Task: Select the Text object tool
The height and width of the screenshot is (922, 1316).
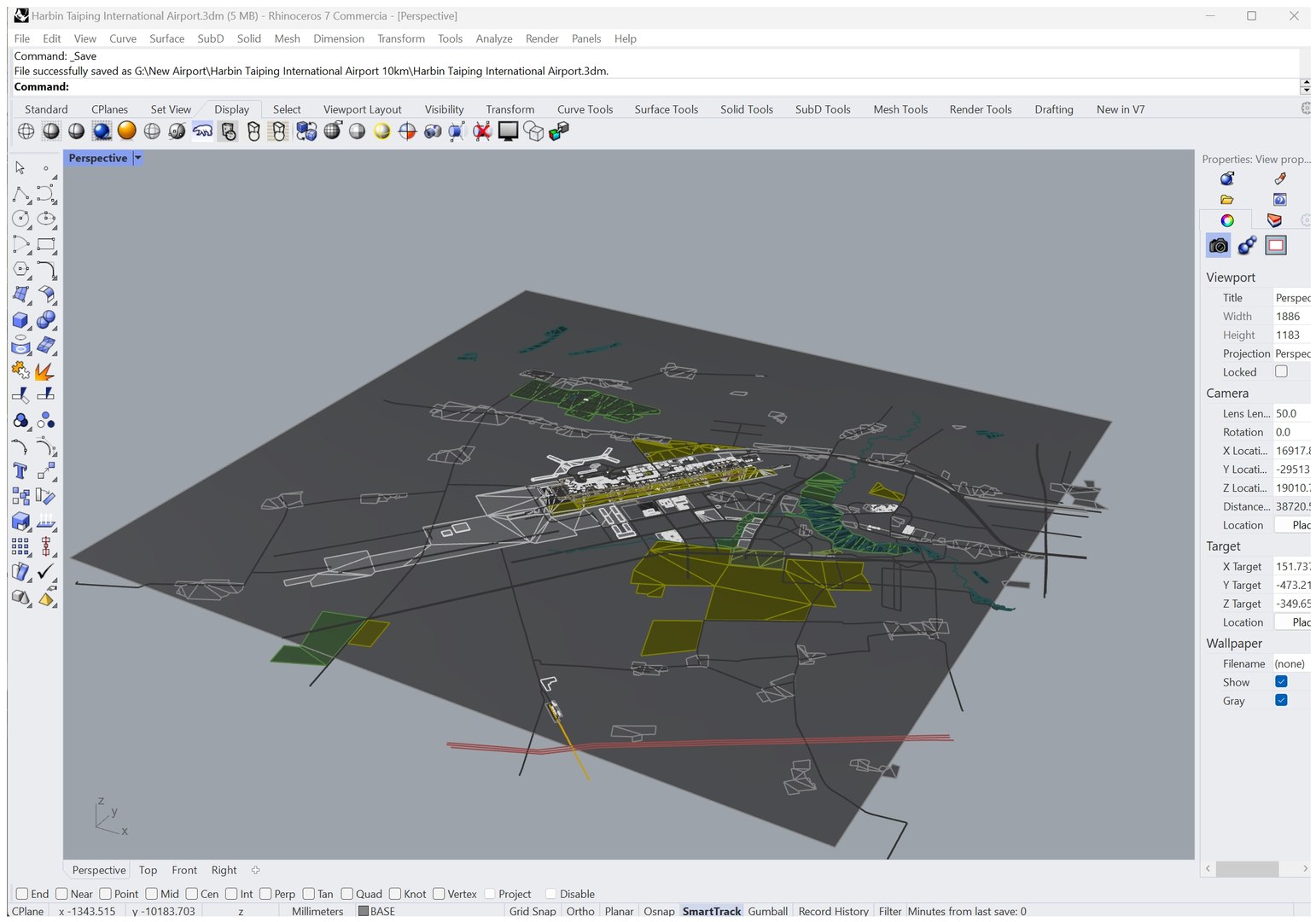Action: pos(20,471)
